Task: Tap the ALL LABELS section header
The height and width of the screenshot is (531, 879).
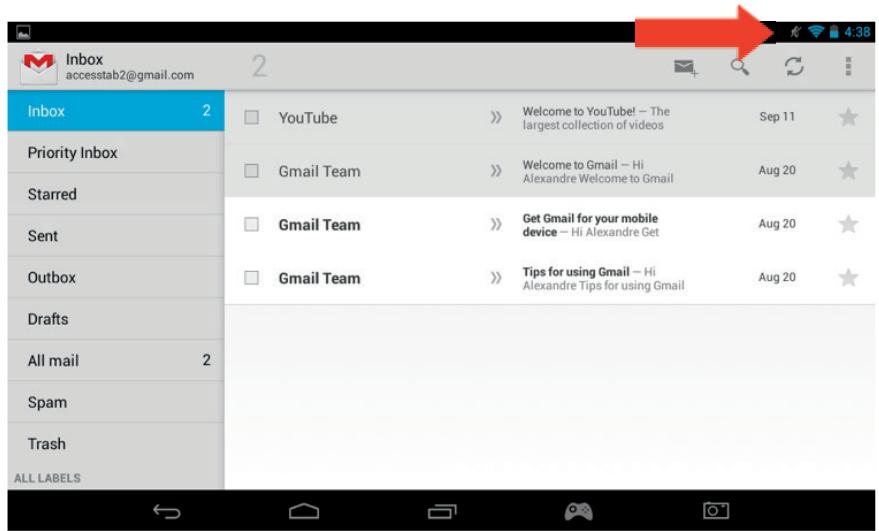Action: click(x=47, y=478)
